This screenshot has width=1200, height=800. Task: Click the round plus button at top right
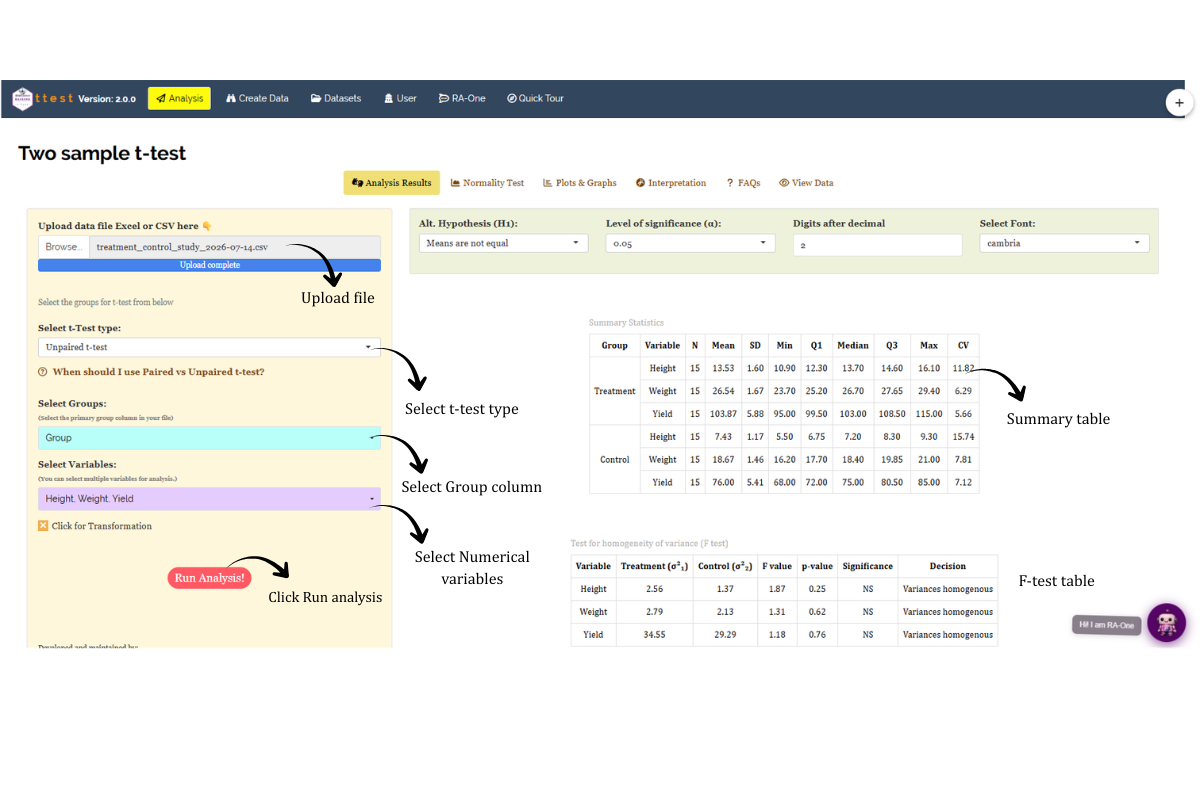coord(1179,102)
